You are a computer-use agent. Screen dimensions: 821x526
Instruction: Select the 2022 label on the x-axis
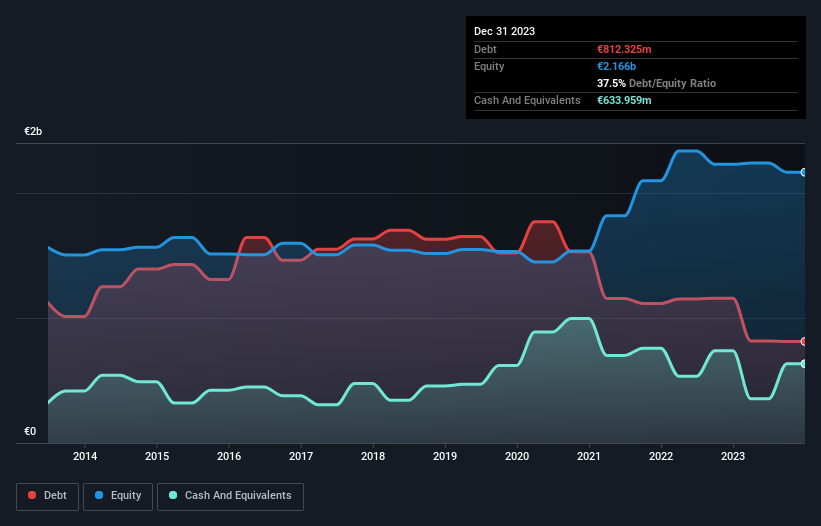pyautogui.click(x=661, y=456)
